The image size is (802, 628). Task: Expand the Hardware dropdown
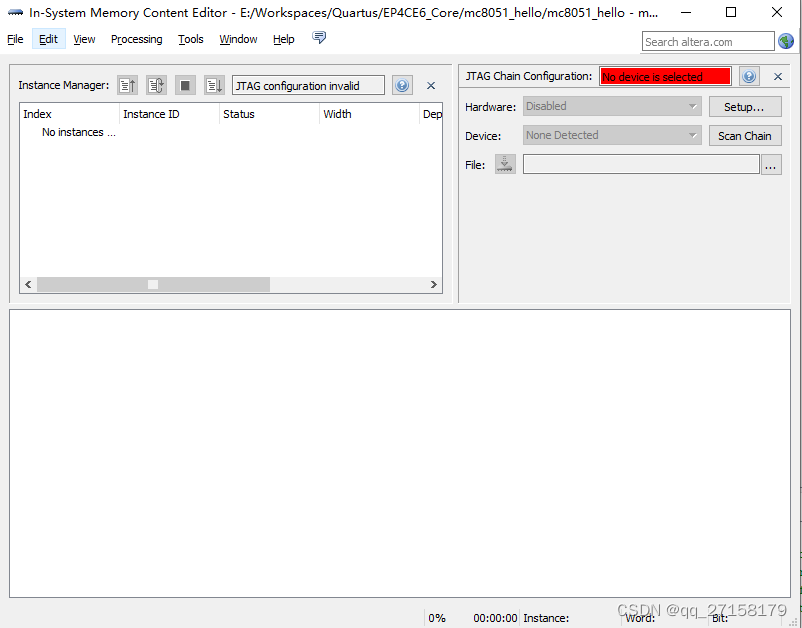tap(612, 106)
